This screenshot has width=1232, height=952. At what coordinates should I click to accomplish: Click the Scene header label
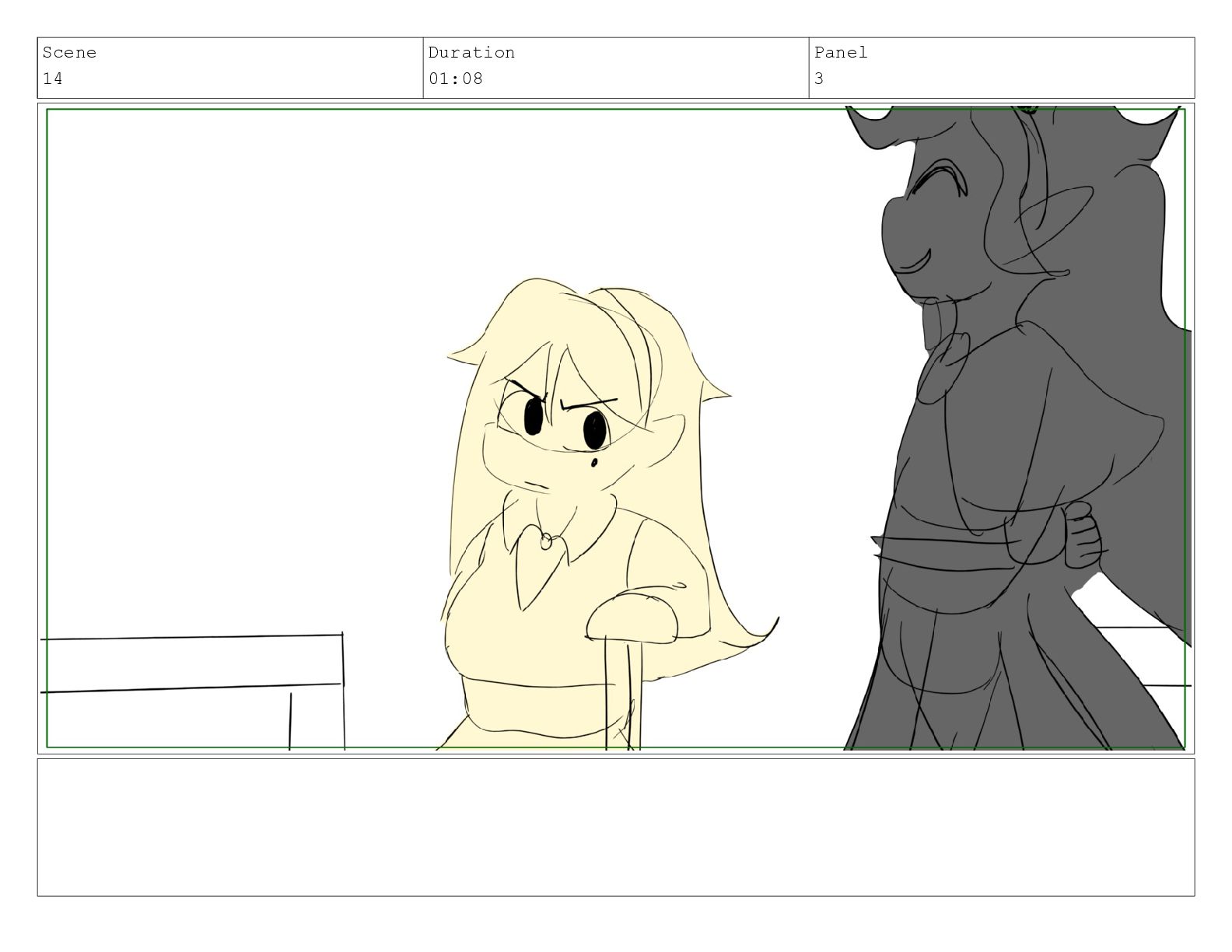point(69,53)
